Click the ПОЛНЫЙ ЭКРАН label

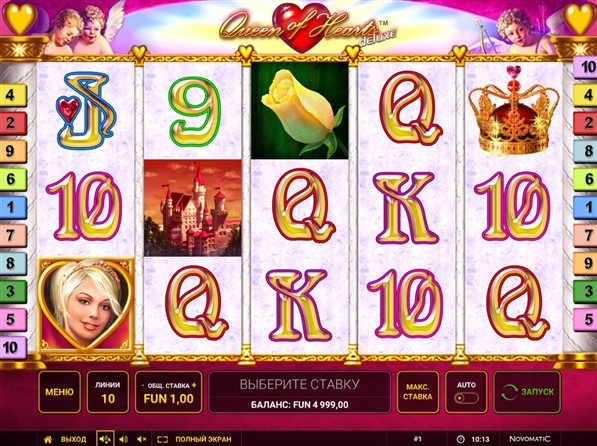203,439
